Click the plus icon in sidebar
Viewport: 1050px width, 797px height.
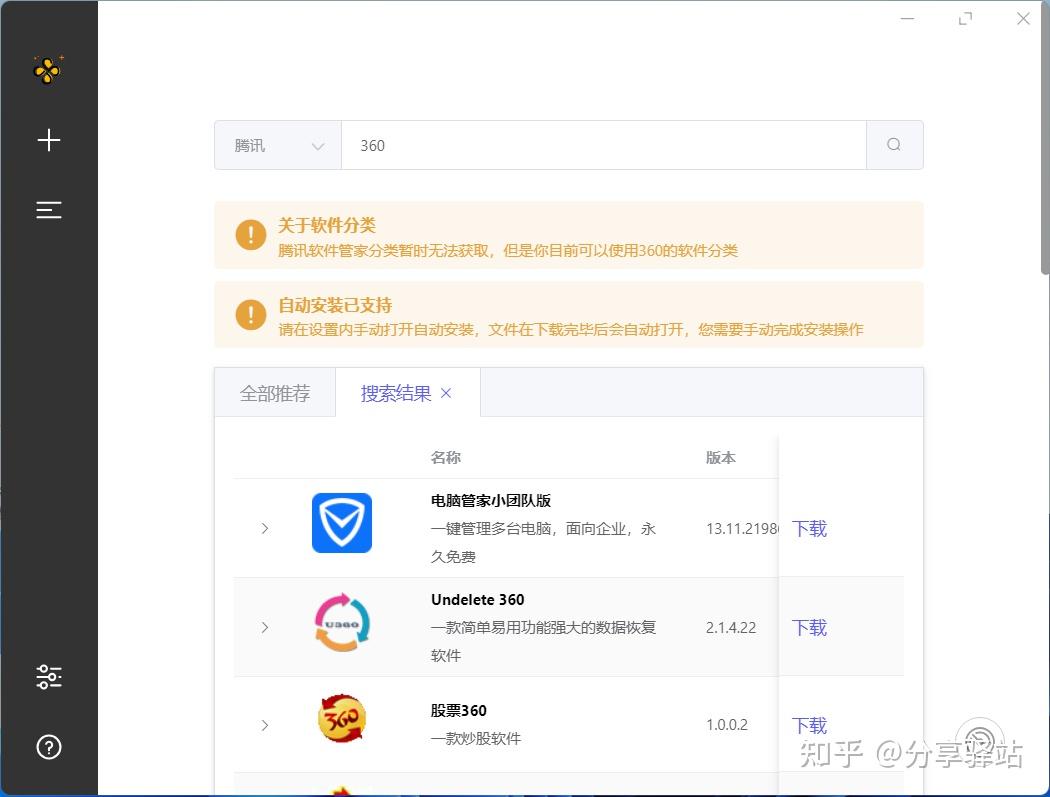point(49,140)
